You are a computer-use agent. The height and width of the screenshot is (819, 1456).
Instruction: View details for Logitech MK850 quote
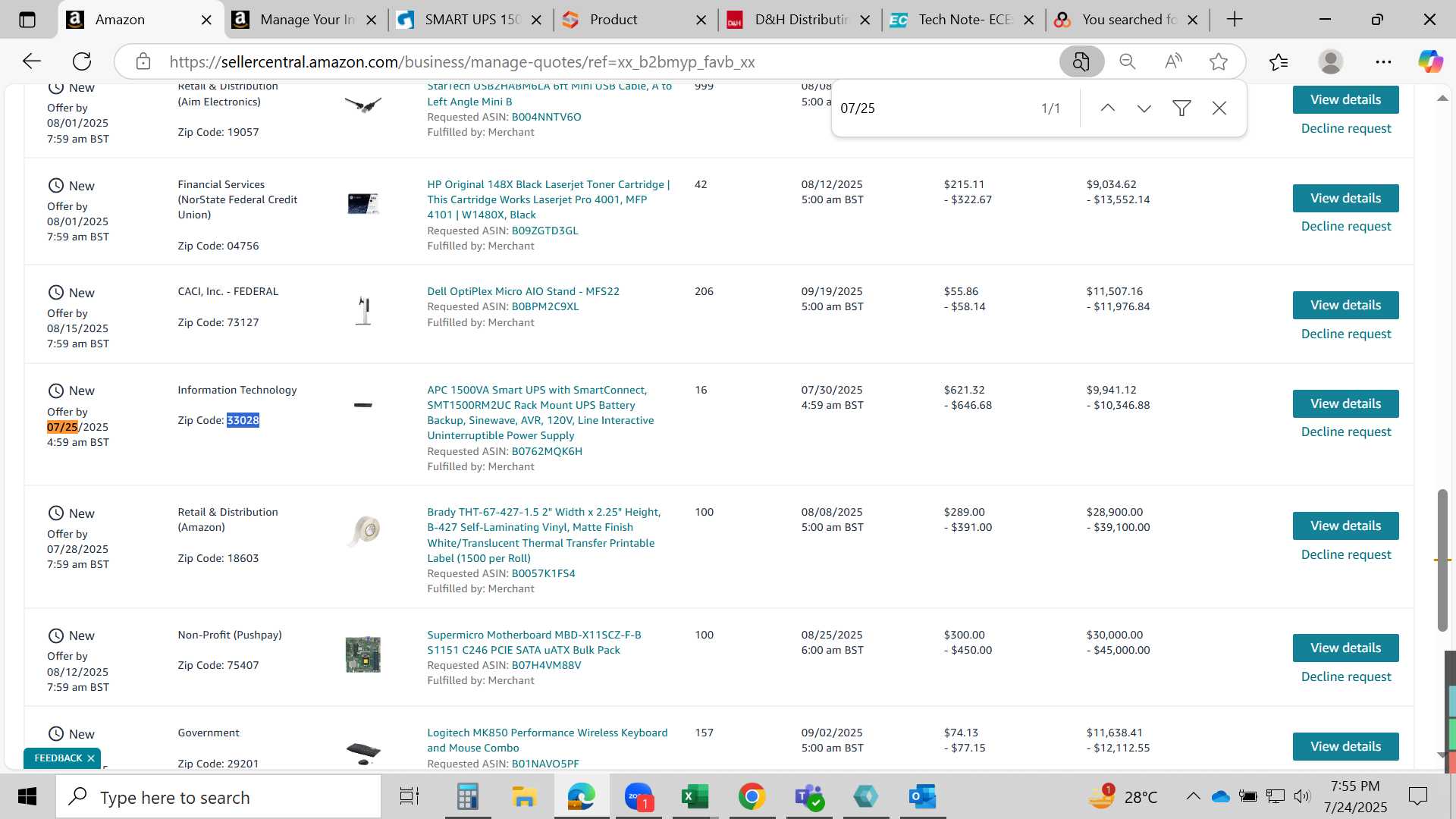pos(1345,747)
